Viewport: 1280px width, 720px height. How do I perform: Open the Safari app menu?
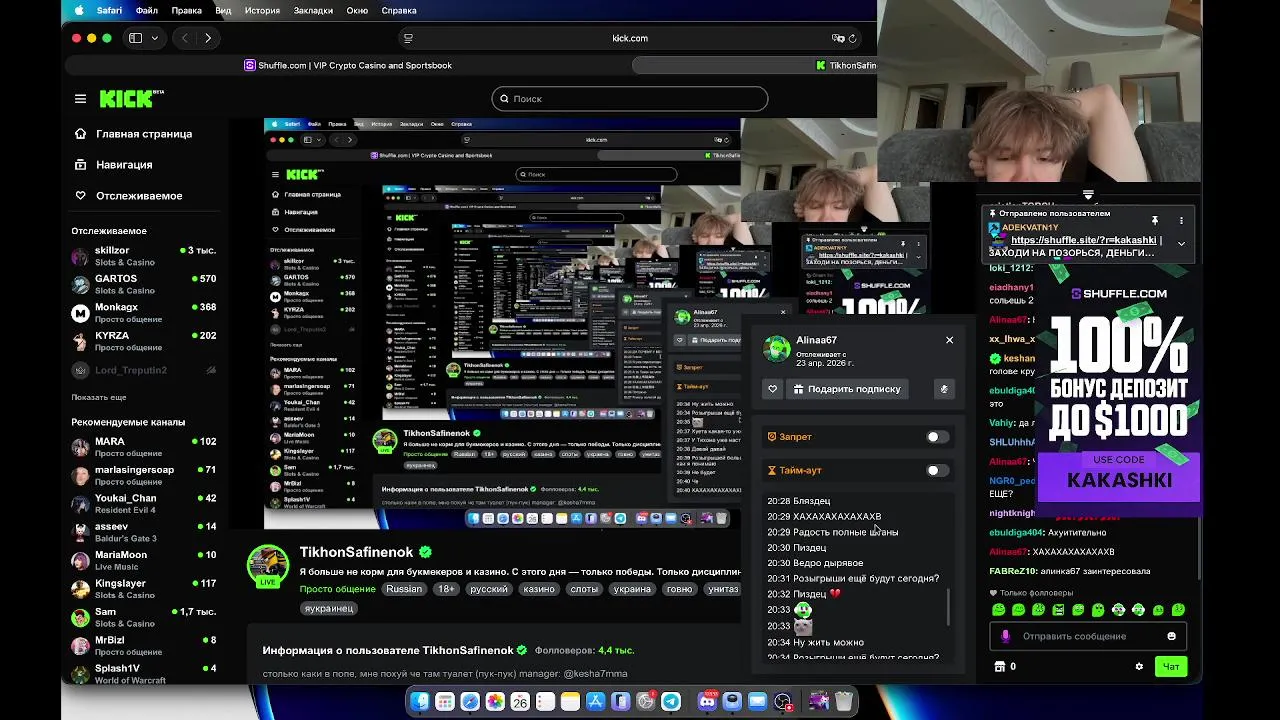109,10
